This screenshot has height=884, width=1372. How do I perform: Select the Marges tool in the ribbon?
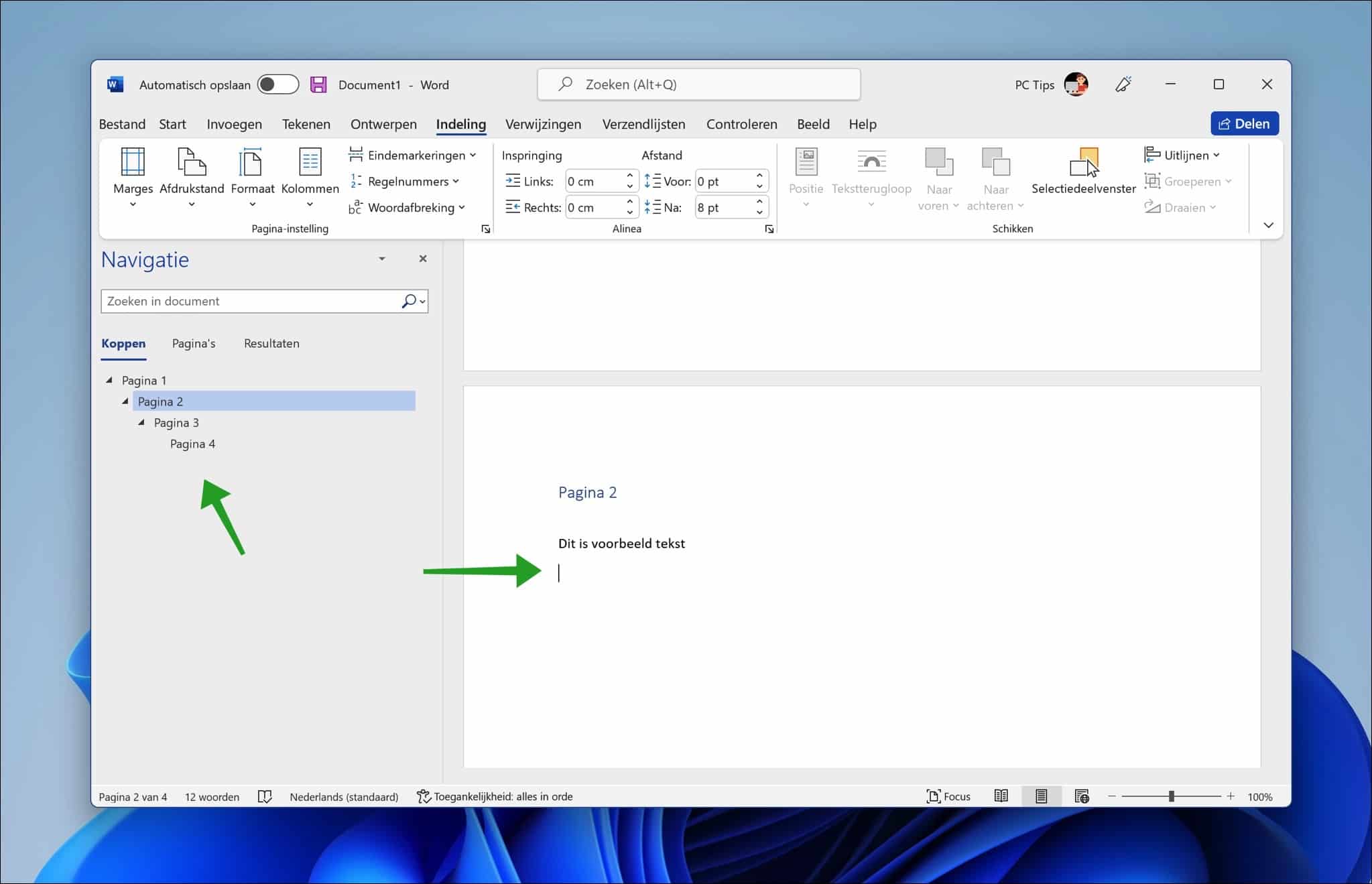tap(132, 176)
